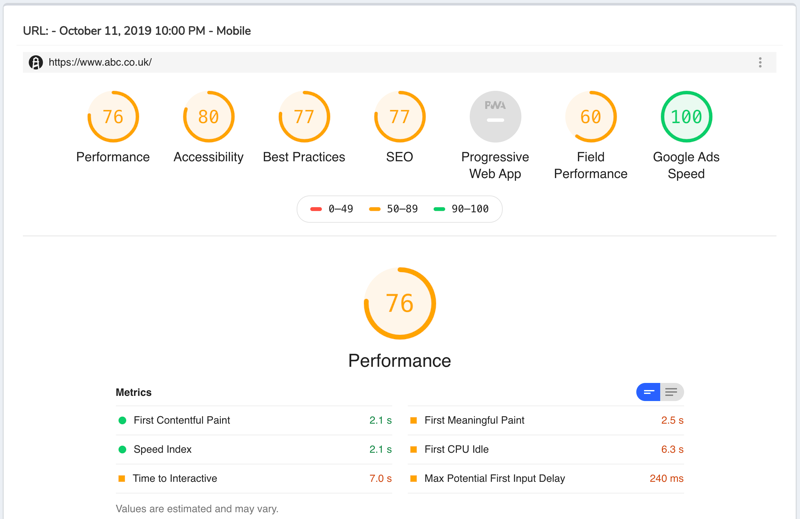Open the Progressive Web App PWA badge

point(495,117)
